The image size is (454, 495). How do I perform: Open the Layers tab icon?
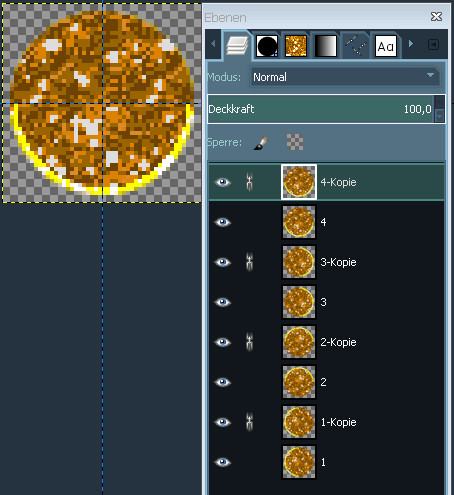237,45
